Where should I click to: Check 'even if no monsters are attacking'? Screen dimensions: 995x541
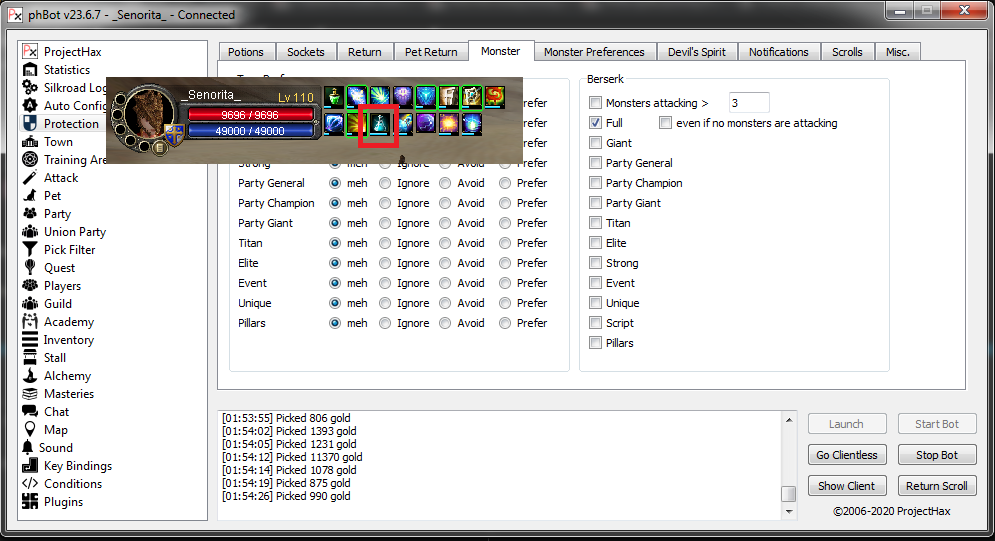(666, 123)
